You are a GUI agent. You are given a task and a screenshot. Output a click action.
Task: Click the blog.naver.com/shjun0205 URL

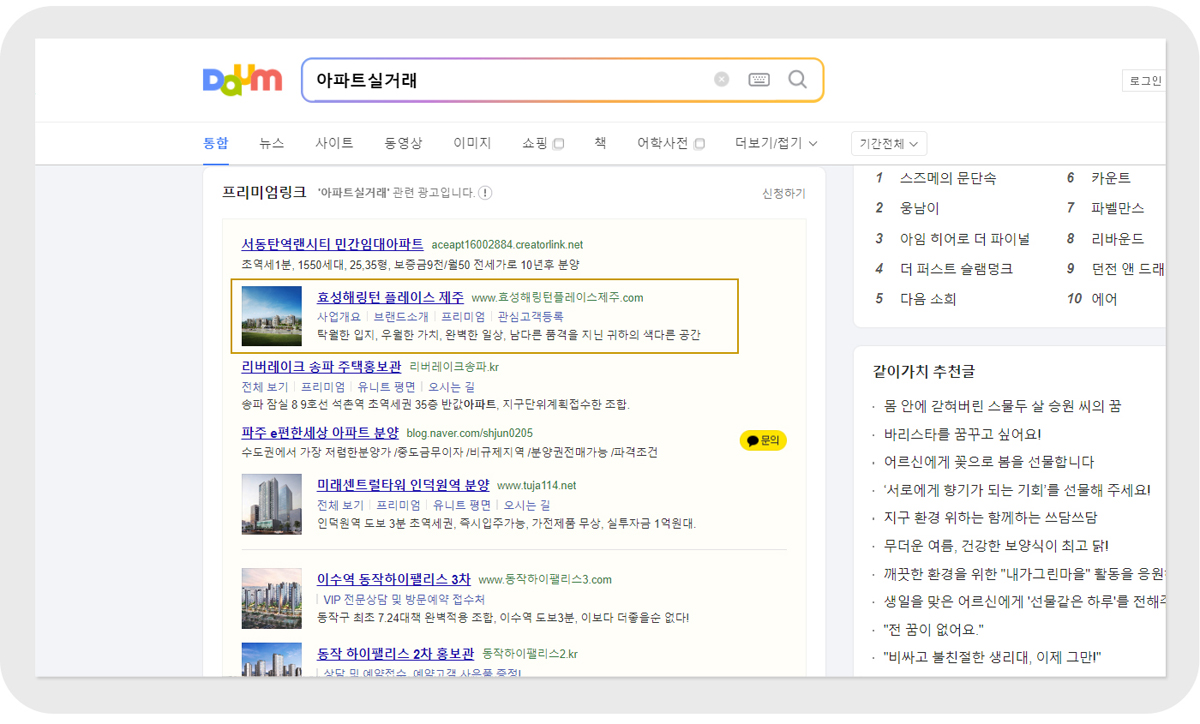[469, 434]
